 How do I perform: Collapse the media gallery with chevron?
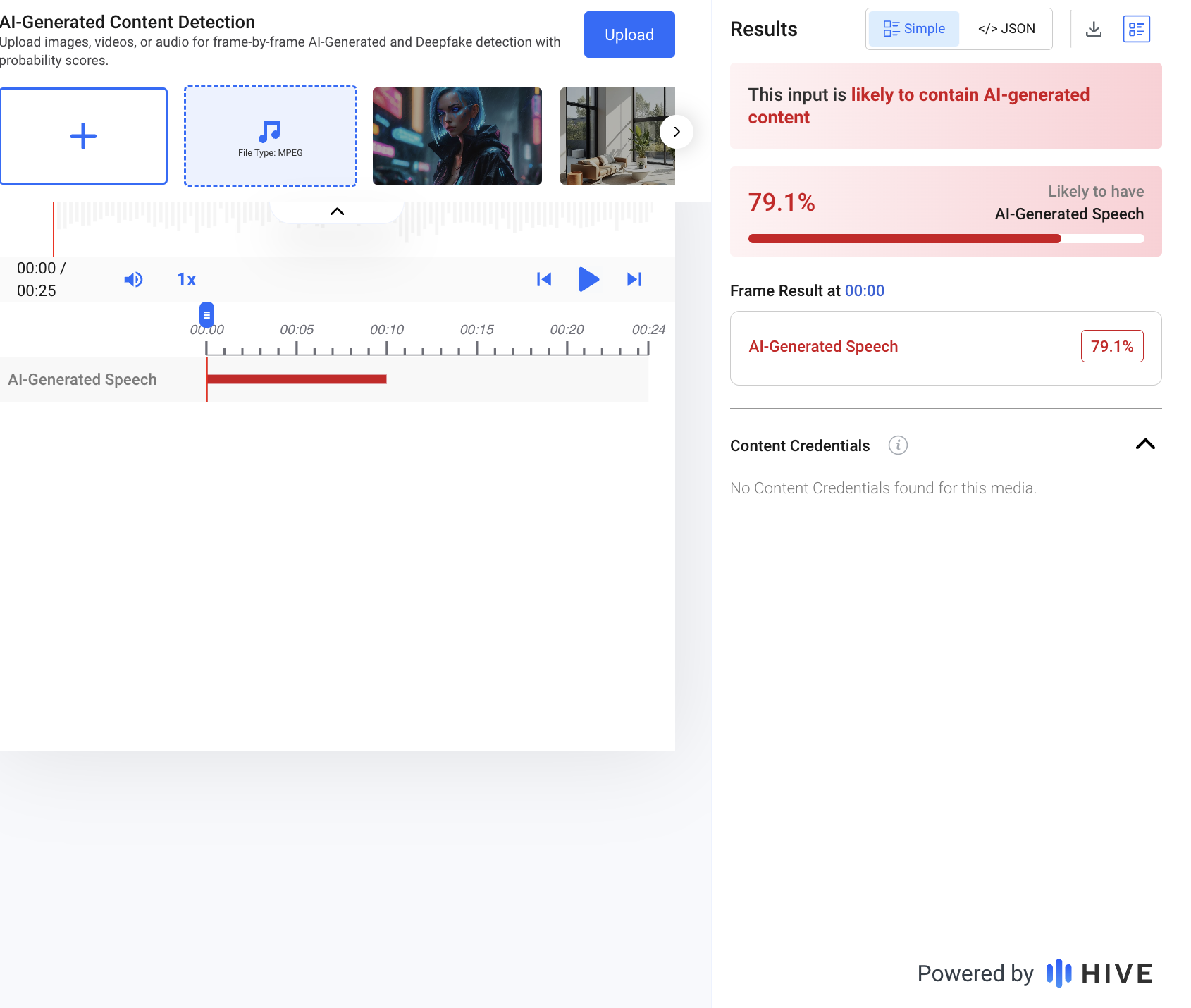click(x=338, y=211)
